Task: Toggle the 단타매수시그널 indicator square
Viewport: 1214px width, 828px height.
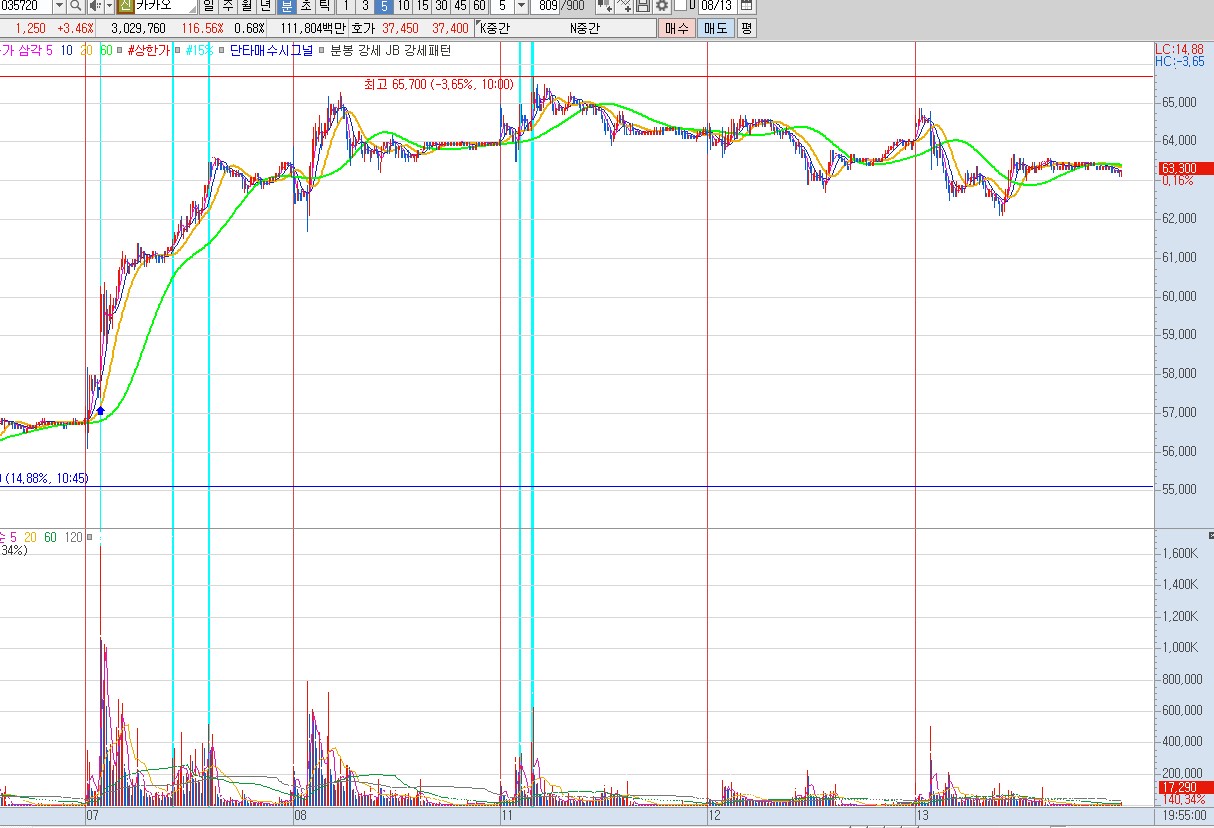Action: 222,50
